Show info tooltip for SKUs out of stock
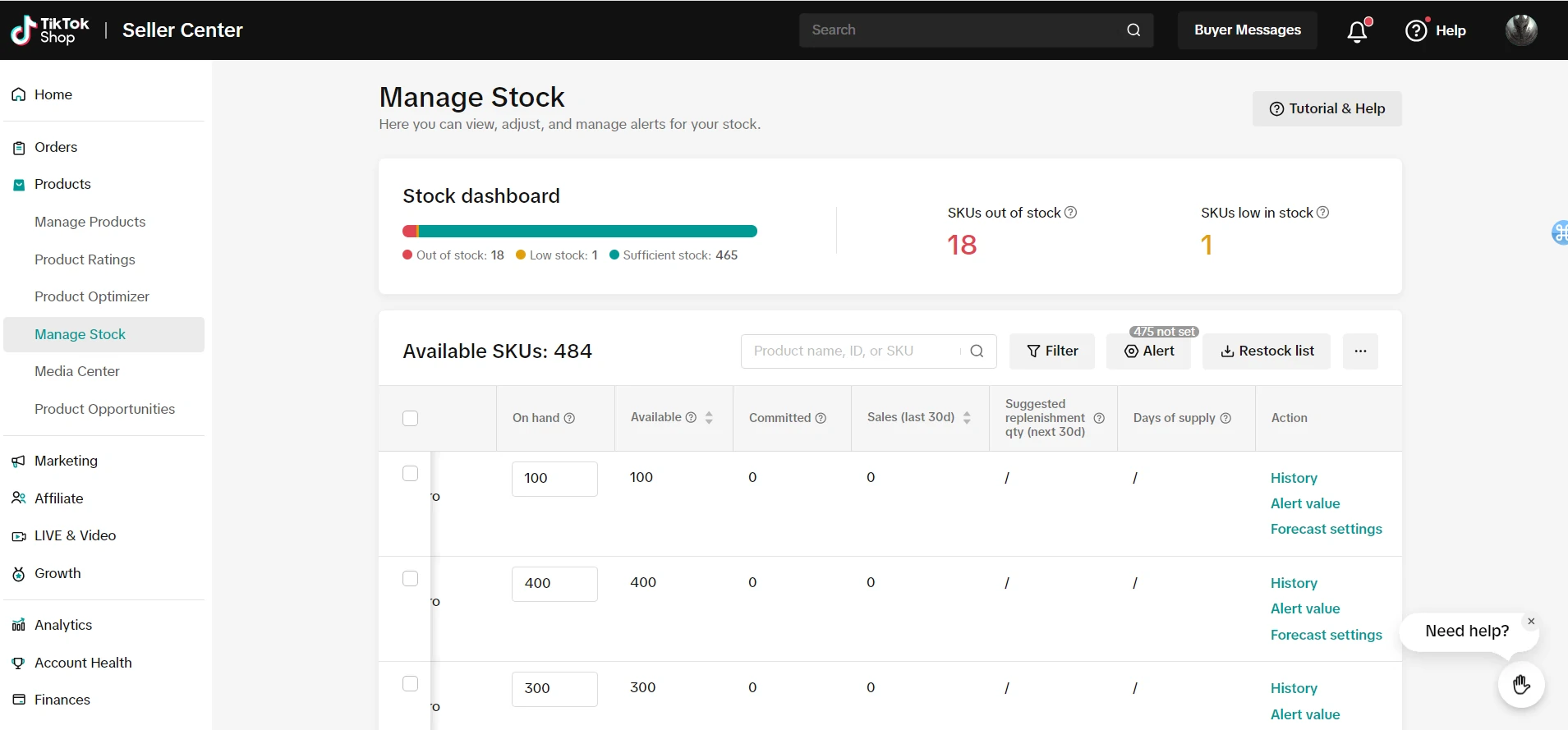The width and height of the screenshot is (1568, 730). click(1070, 213)
